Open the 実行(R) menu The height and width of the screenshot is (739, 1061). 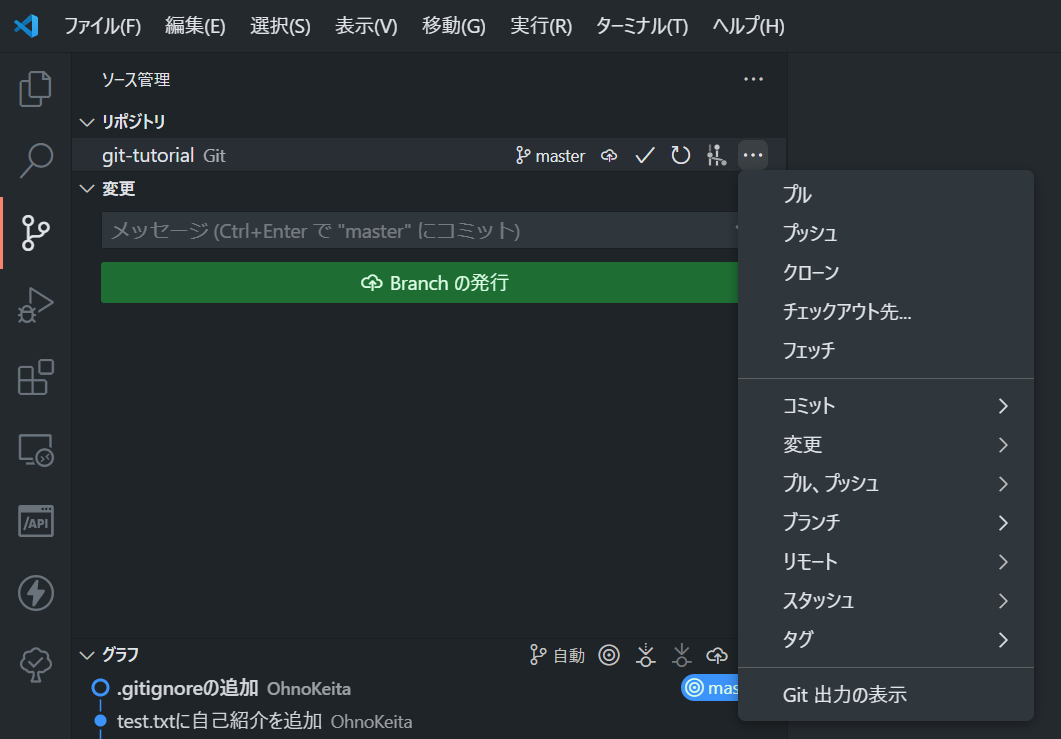click(x=541, y=26)
